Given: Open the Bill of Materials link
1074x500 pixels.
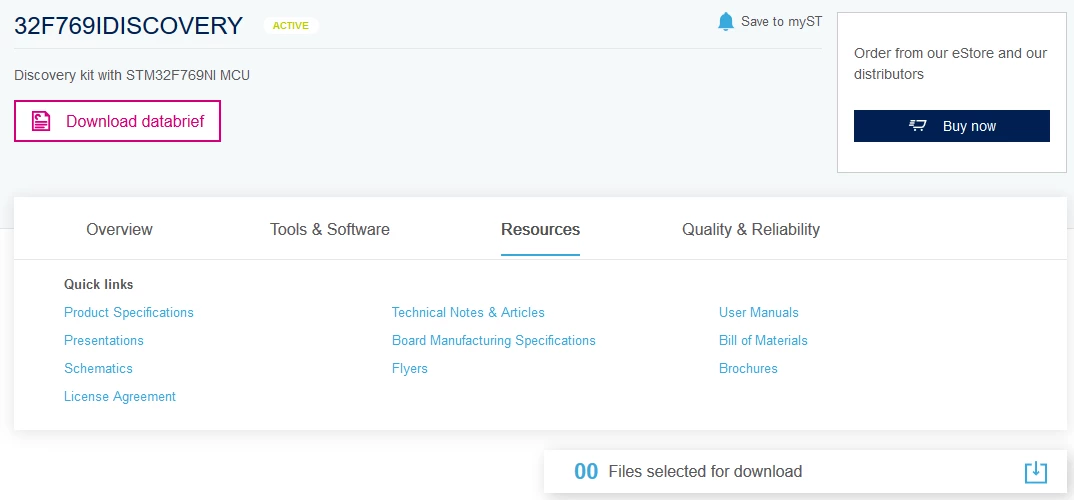Looking at the screenshot, I should coord(763,340).
